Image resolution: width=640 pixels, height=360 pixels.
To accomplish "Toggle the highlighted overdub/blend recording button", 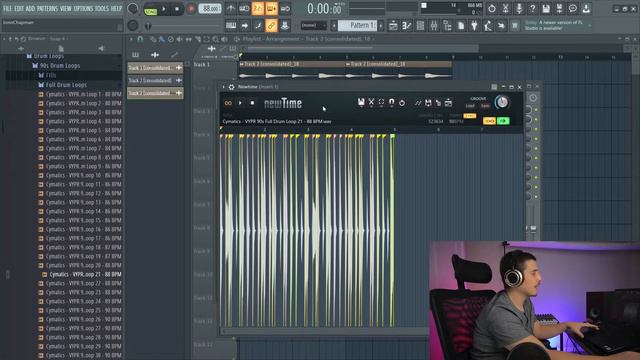I will point(271,9).
